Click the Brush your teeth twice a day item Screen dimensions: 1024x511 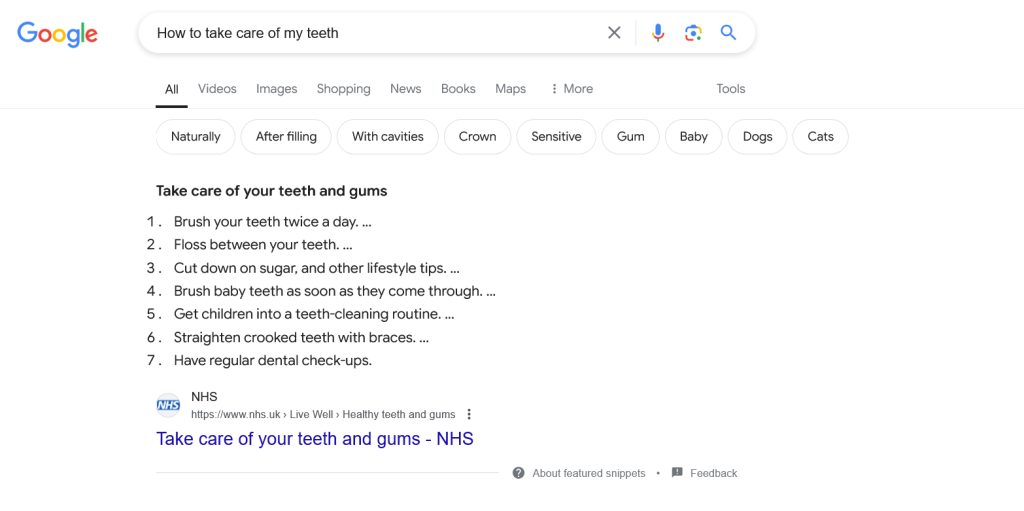pos(272,222)
